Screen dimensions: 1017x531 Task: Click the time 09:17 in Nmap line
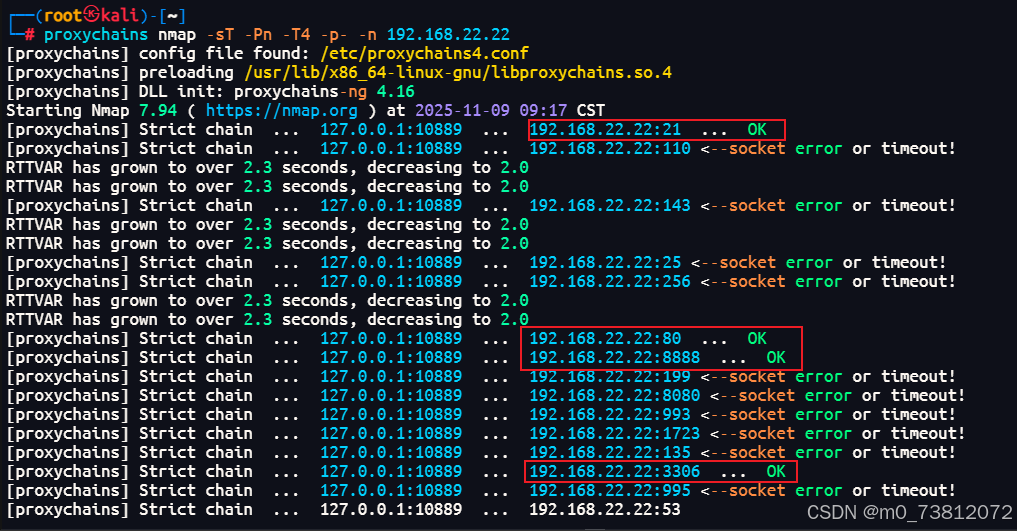(x=544, y=110)
